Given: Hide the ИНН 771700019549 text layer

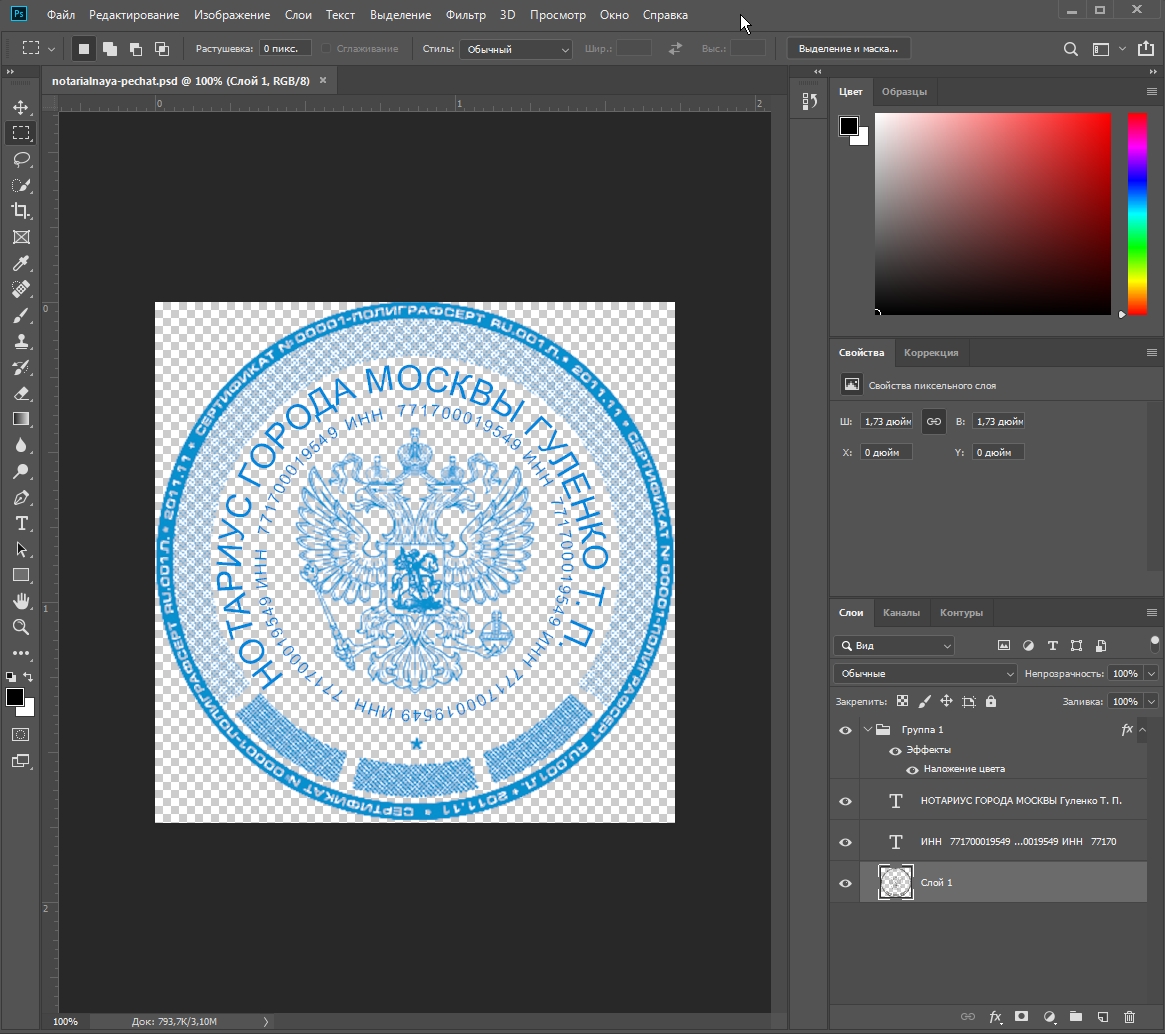Looking at the screenshot, I should (x=846, y=842).
